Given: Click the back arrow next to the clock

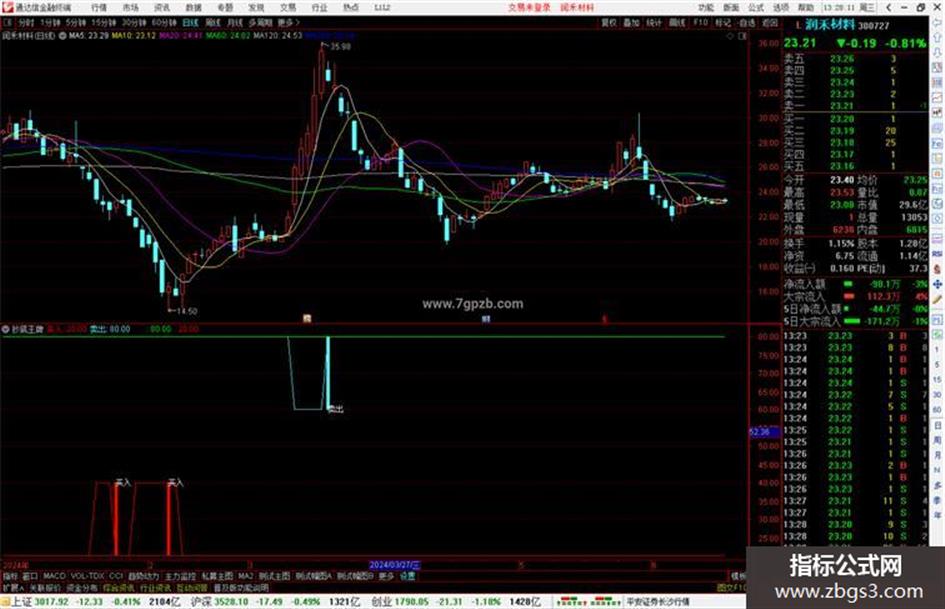Looking at the screenshot, I should click(888, 7).
